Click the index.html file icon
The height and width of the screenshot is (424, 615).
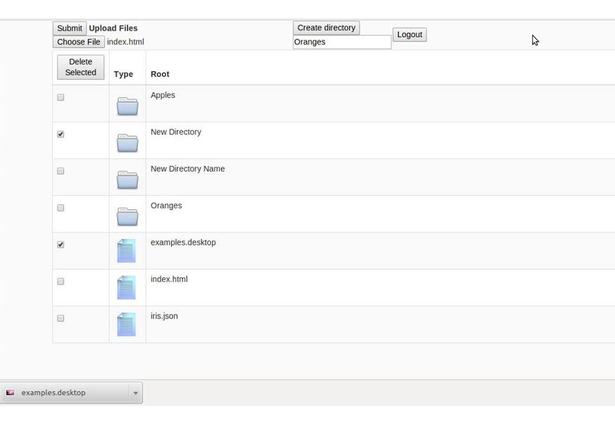pos(126,288)
